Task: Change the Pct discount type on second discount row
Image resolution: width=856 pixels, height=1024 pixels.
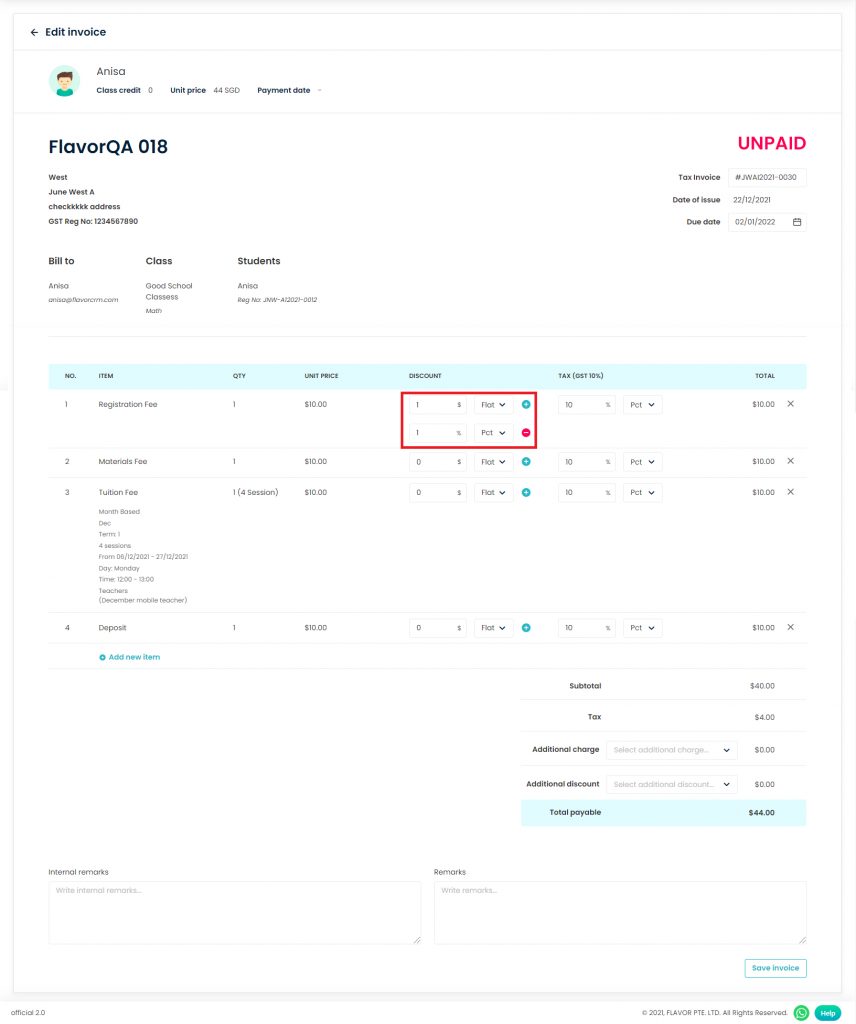Action: [493, 432]
